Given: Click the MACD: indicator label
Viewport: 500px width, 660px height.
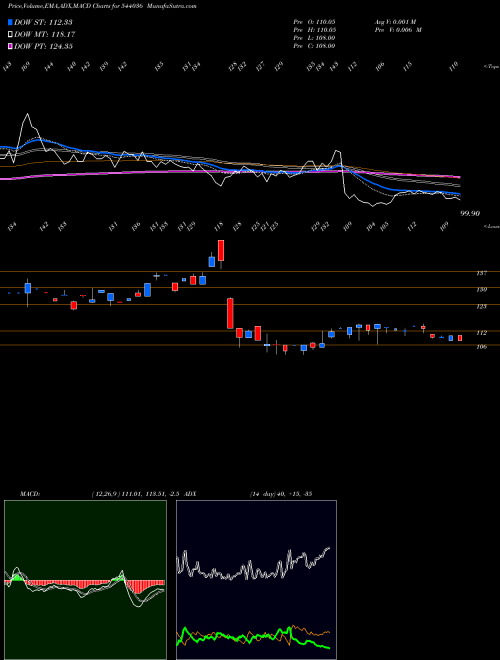Looking at the screenshot, I should (30, 494).
